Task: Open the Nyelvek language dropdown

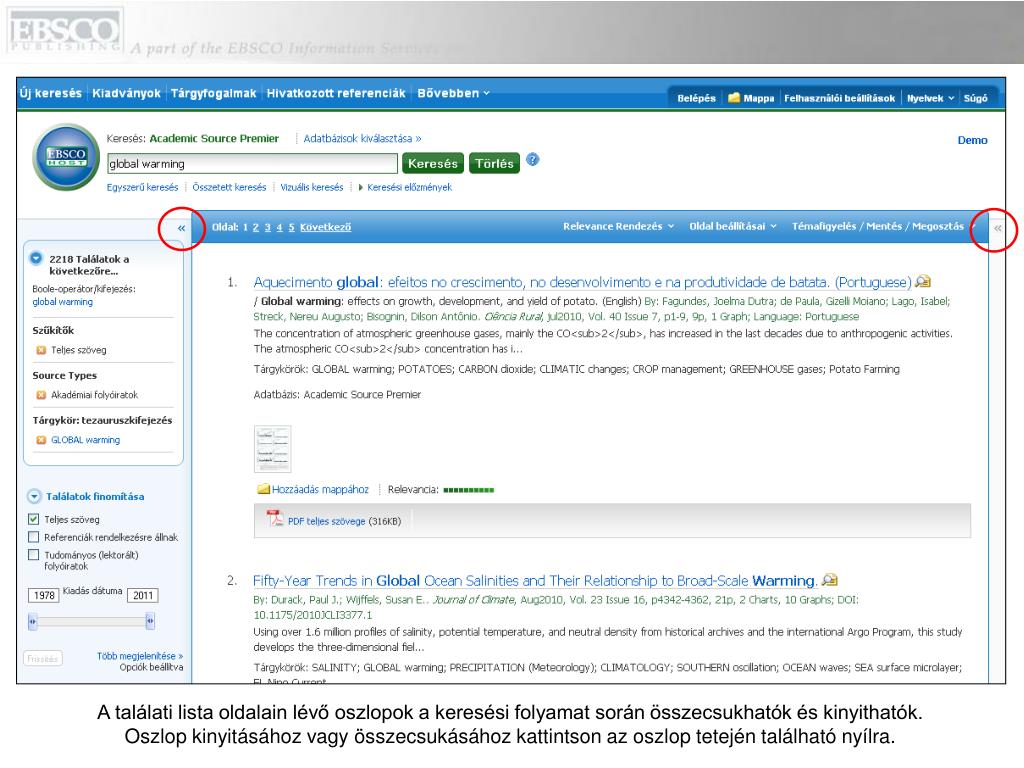Action: tap(930, 98)
